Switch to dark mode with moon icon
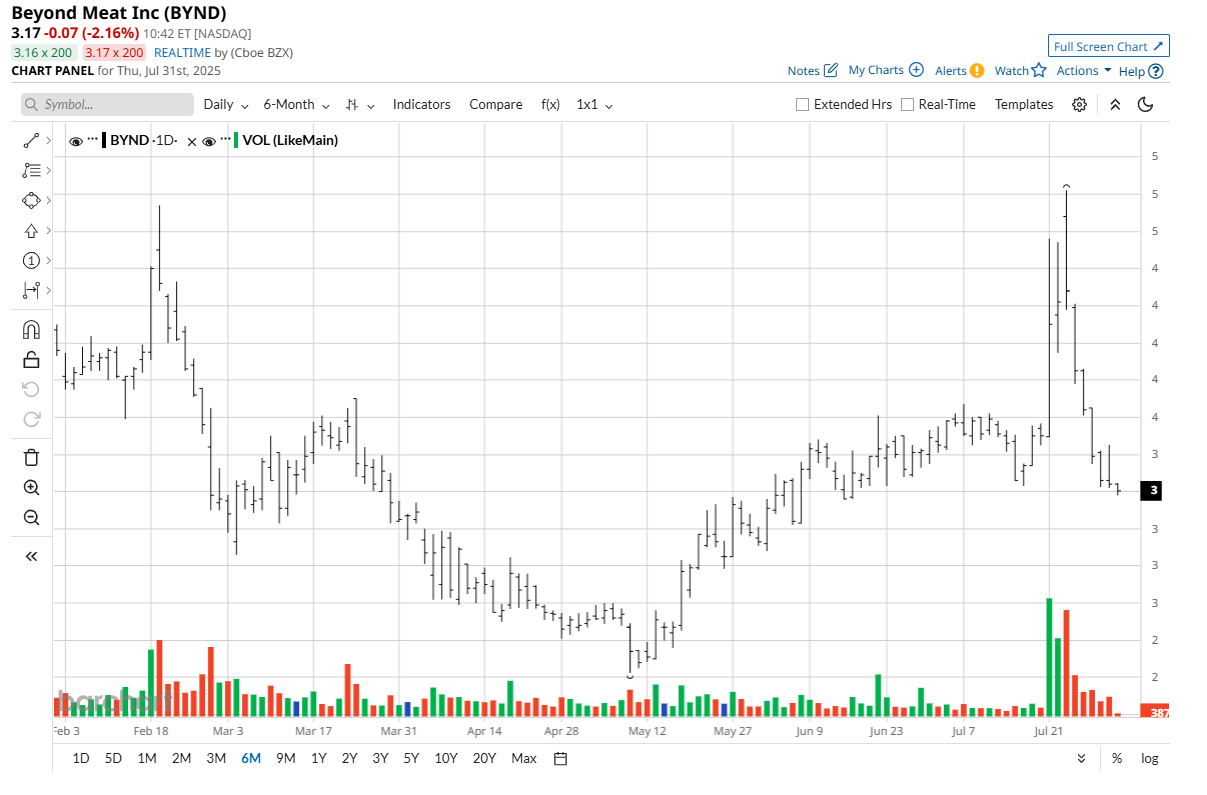This screenshot has height=795, width=1207. (1146, 105)
